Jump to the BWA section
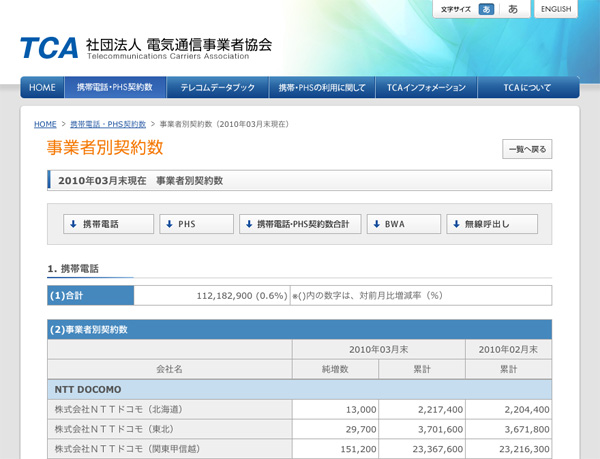Viewport: 600px width, 459px height. [x=403, y=224]
